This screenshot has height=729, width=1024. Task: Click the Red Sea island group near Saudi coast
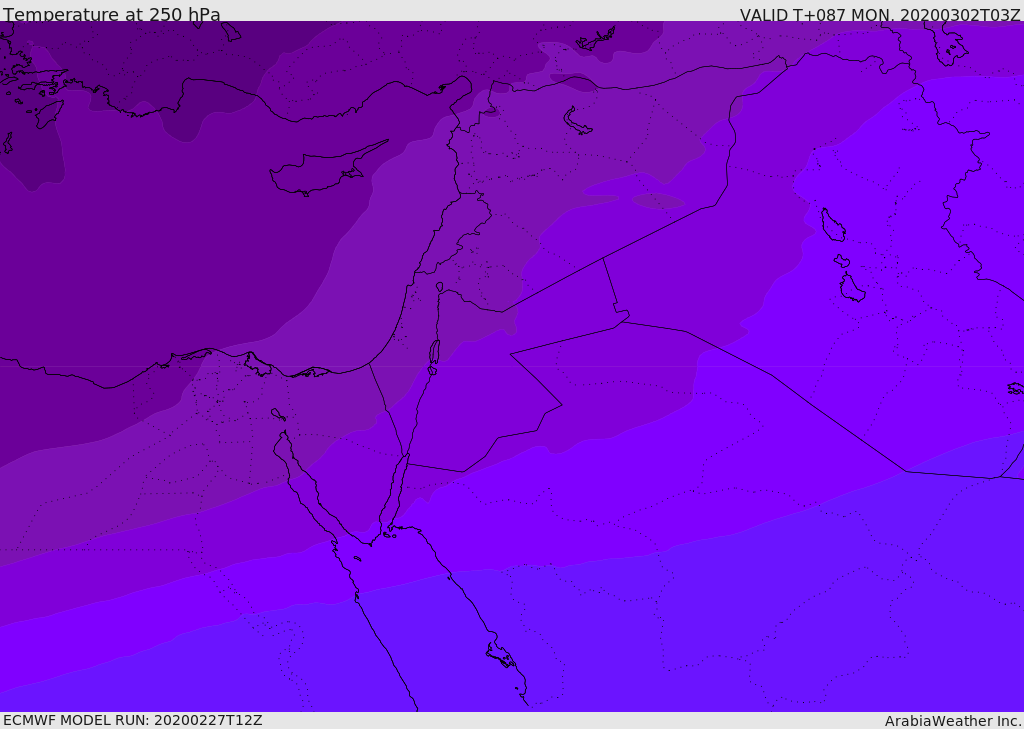504,655
